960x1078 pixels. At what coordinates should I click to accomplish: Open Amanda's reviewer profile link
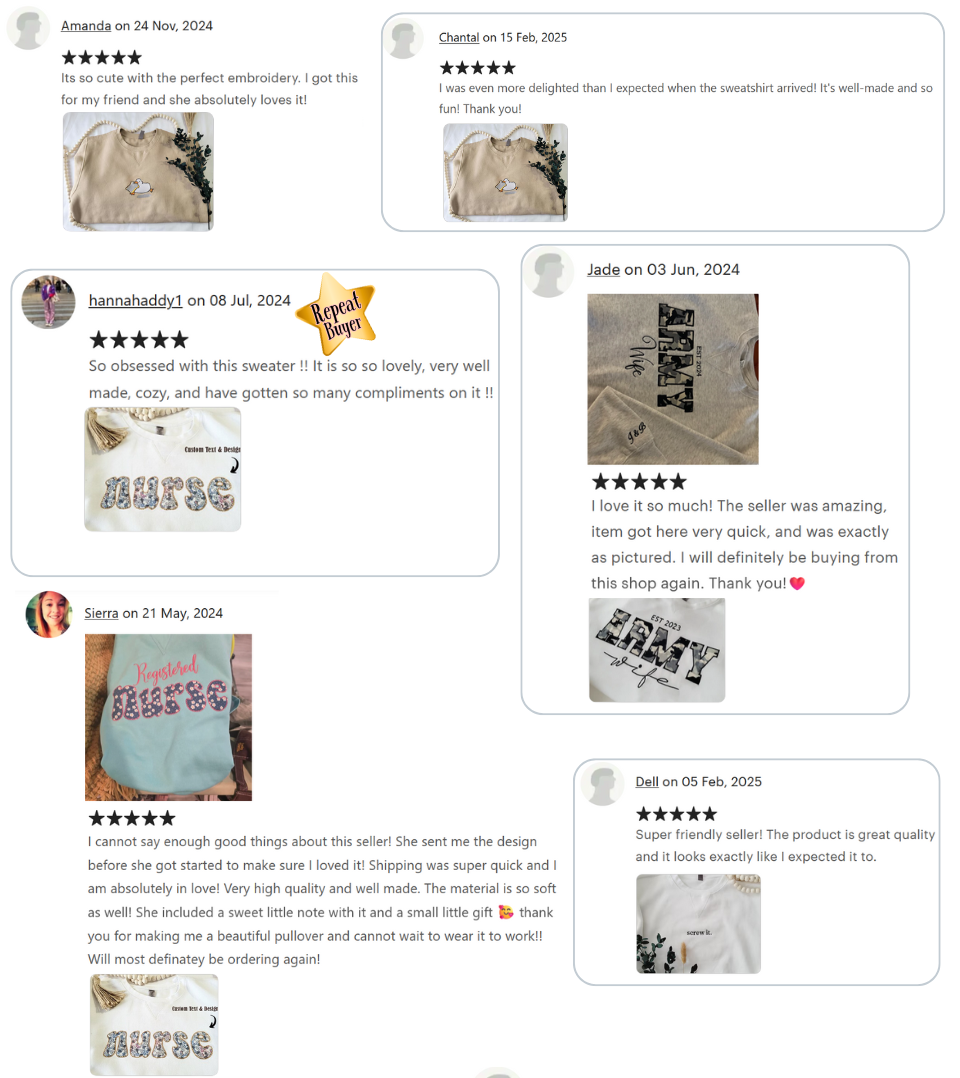[x=86, y=26]
